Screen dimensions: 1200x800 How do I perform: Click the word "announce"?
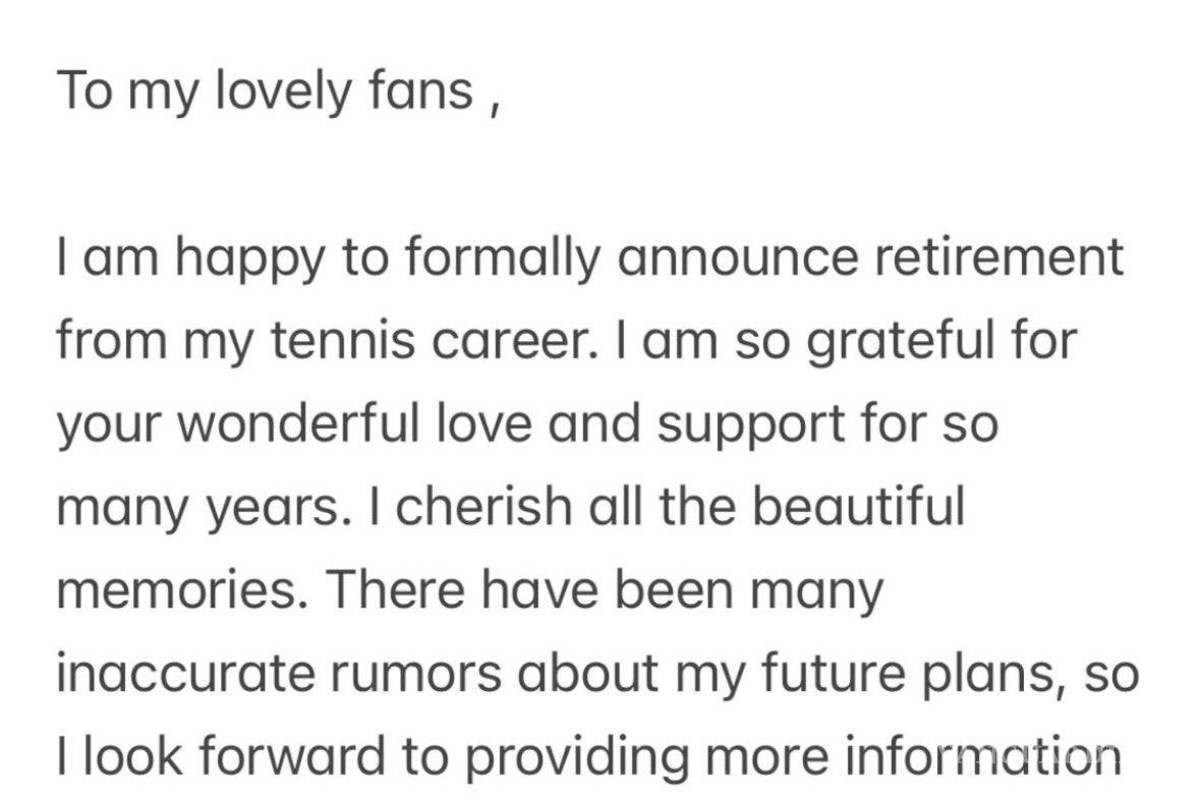point(737,258)
